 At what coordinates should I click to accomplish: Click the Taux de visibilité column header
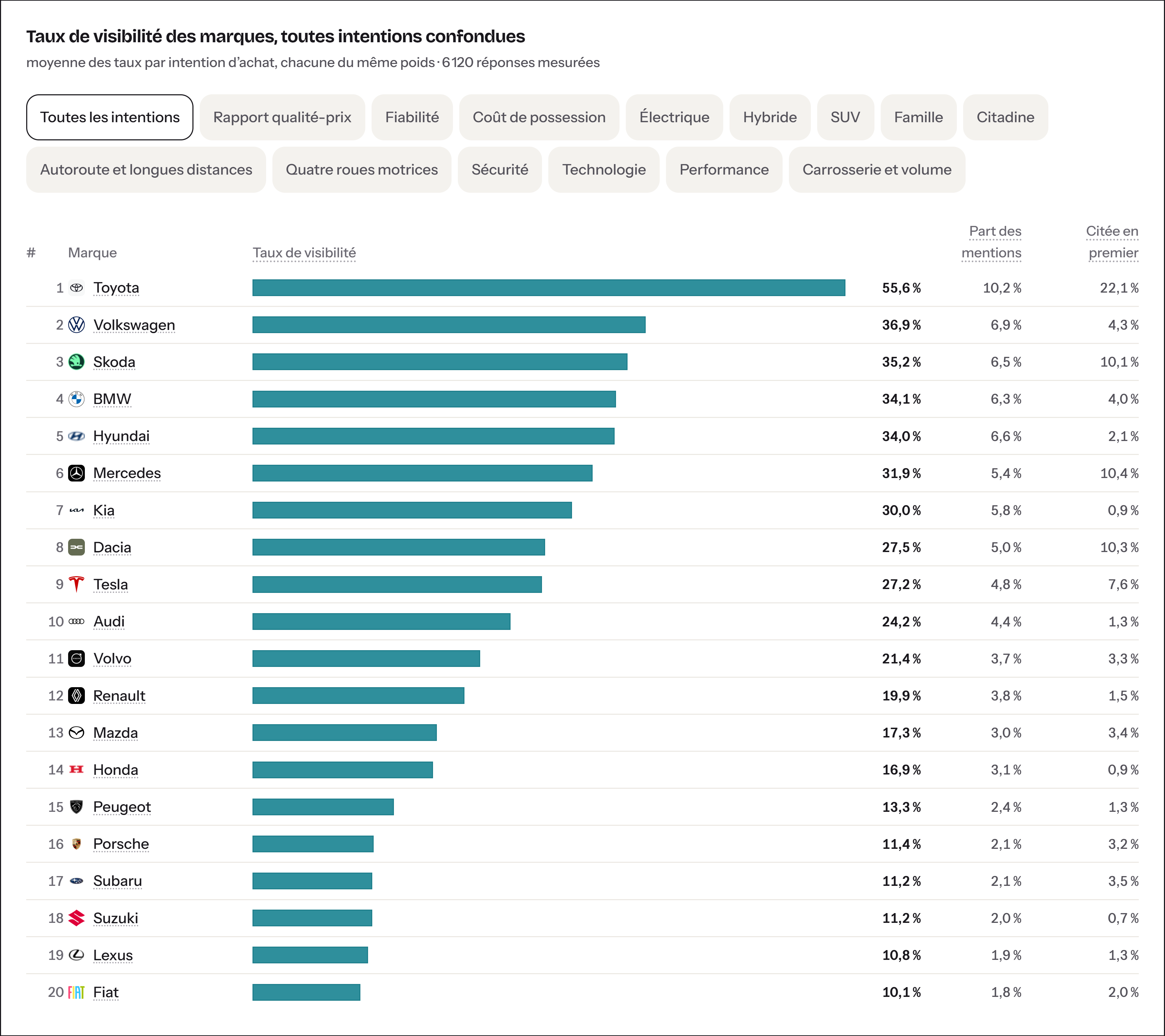coord(305,253)
